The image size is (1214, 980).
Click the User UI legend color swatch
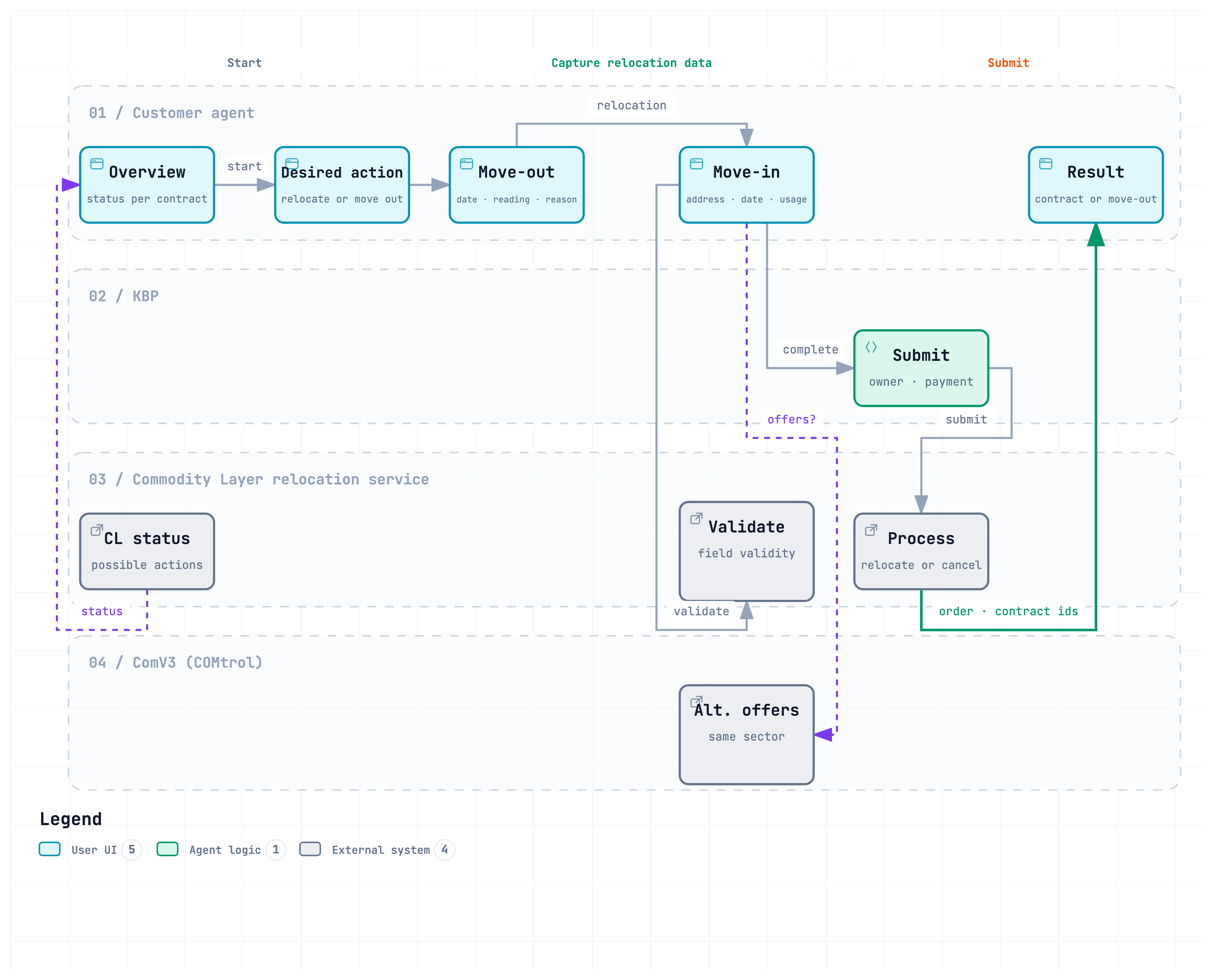coord(50,849)
